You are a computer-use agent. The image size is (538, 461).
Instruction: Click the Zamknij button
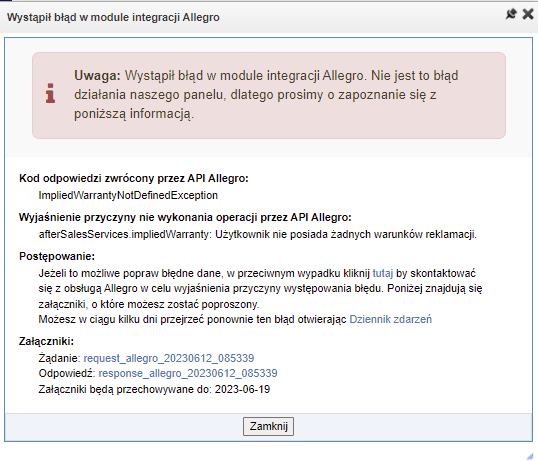268,426
